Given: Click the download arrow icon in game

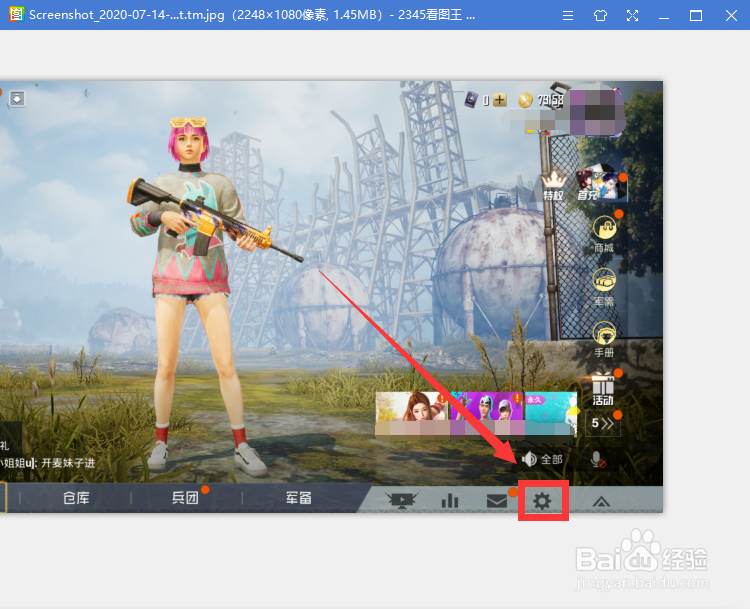Looking at the screenshot, I should 17,99.
